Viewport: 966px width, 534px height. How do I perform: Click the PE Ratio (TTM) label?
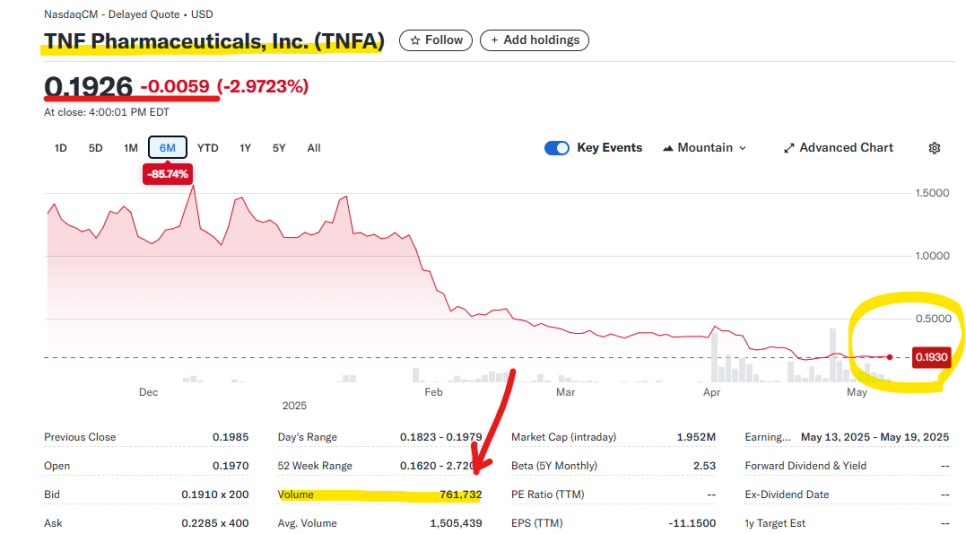[548, 494]
